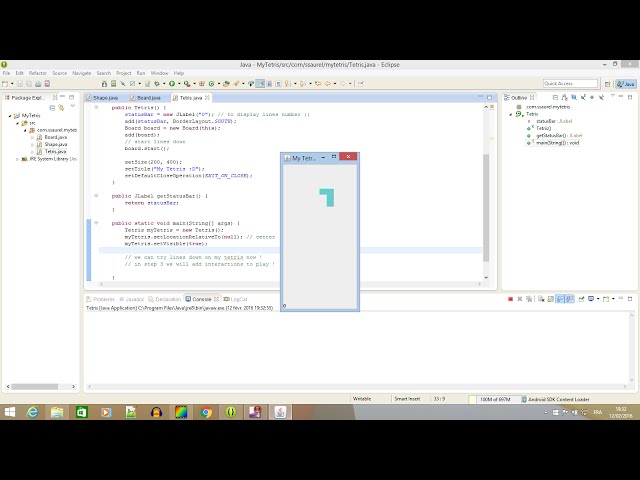Toggle Mark Occurrences highlighted toolbar button
640x480 pixels.
(x=260, y=84)
